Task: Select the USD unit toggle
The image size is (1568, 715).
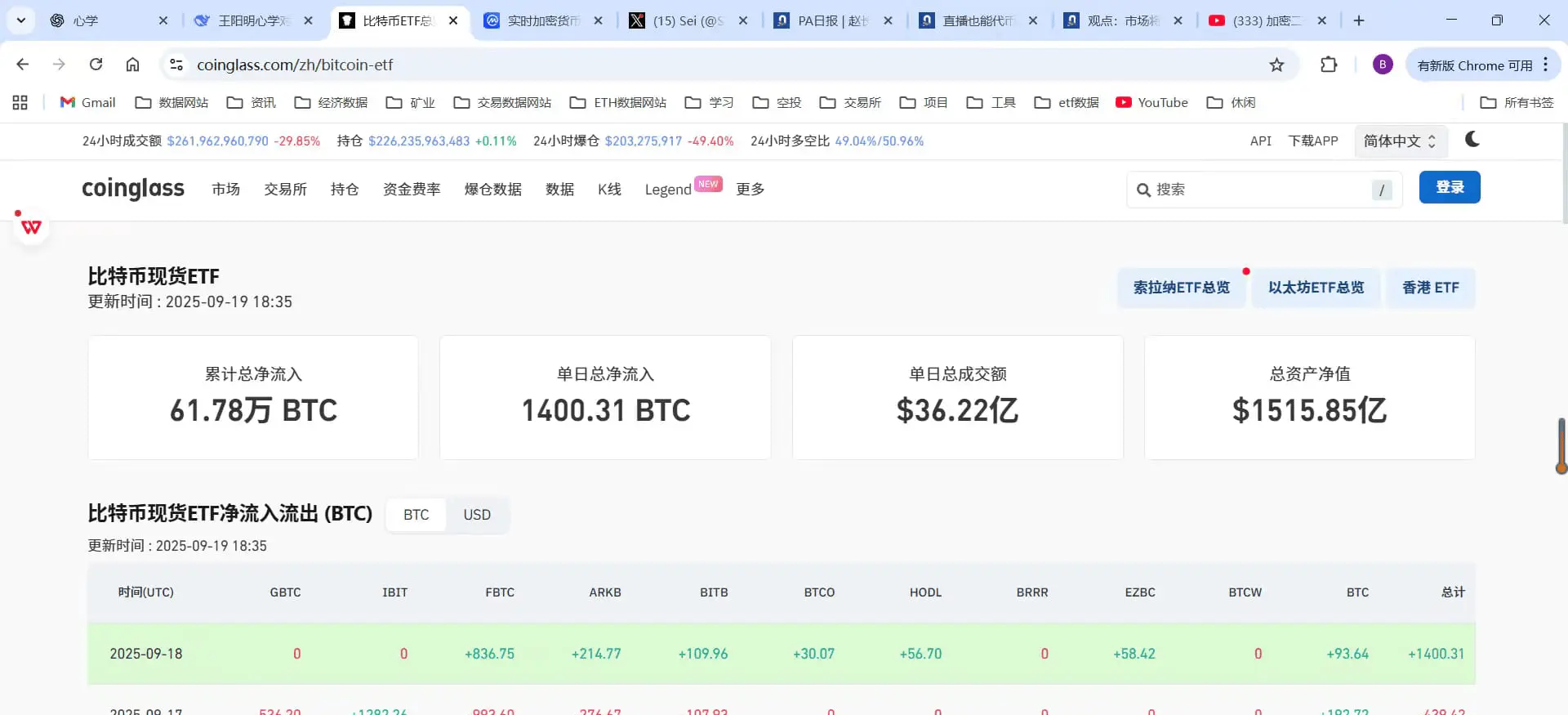Action: pos(477,515)
